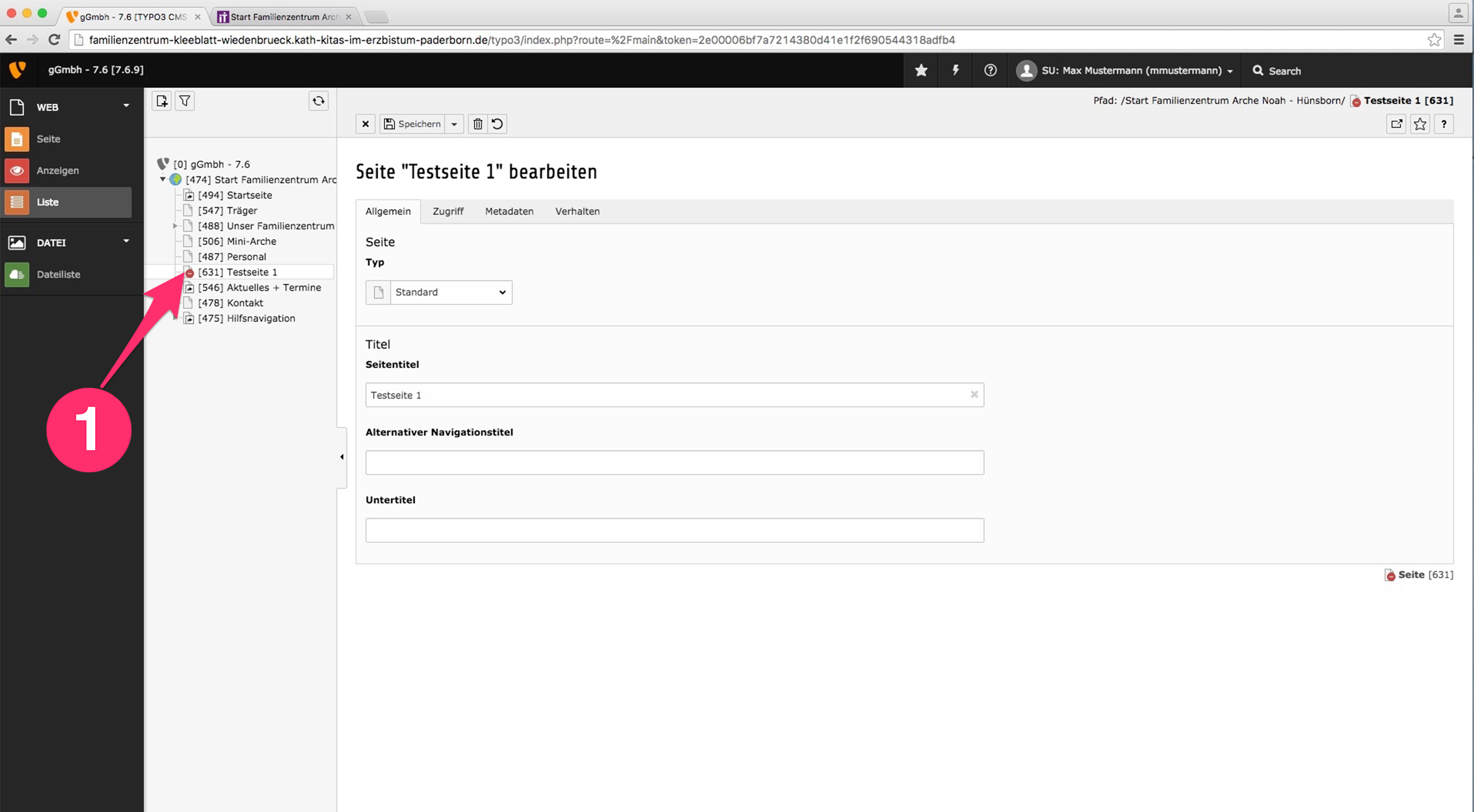This screenshot has width=1474, height=812.
Task: Open the page tree filter icon
Action: click(185, 101)
